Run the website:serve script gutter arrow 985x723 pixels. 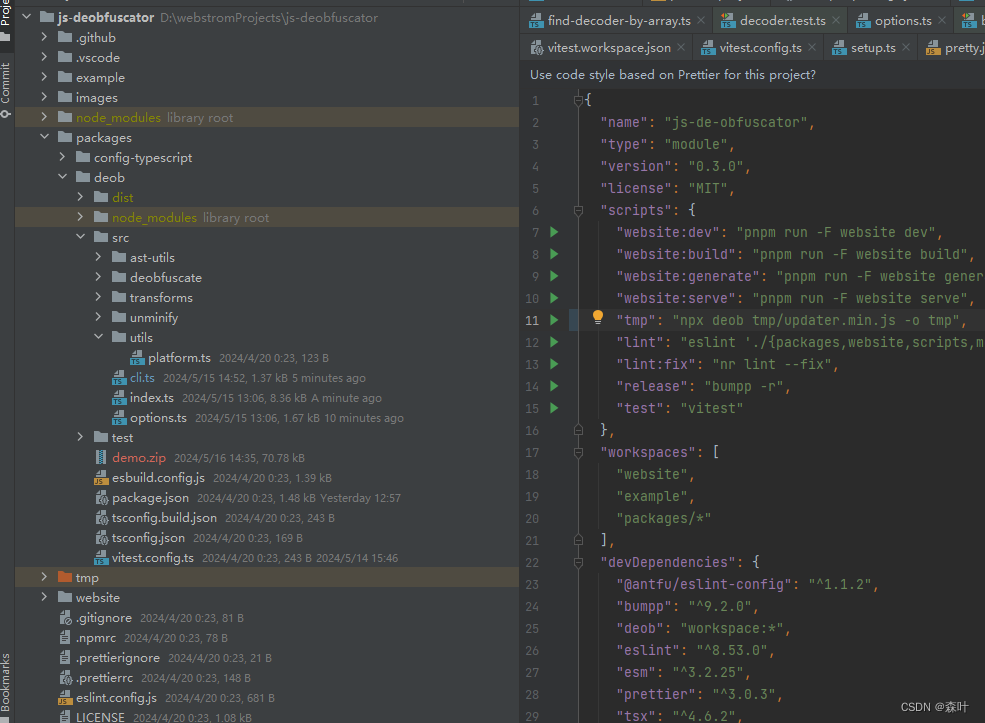(x=554, y=298)
